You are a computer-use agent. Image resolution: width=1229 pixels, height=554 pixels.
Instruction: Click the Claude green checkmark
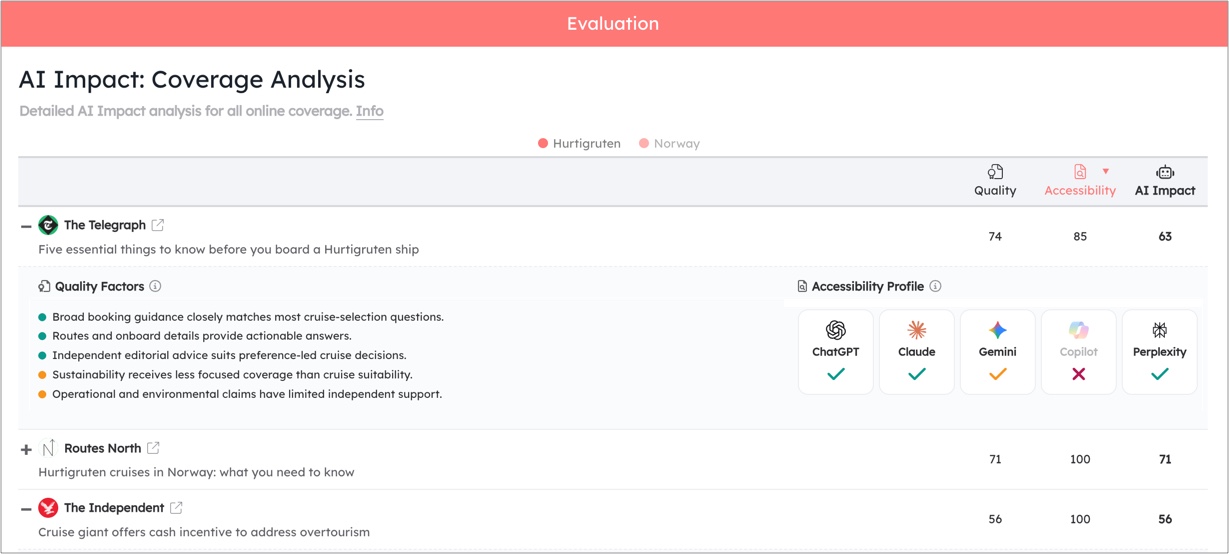917,374
